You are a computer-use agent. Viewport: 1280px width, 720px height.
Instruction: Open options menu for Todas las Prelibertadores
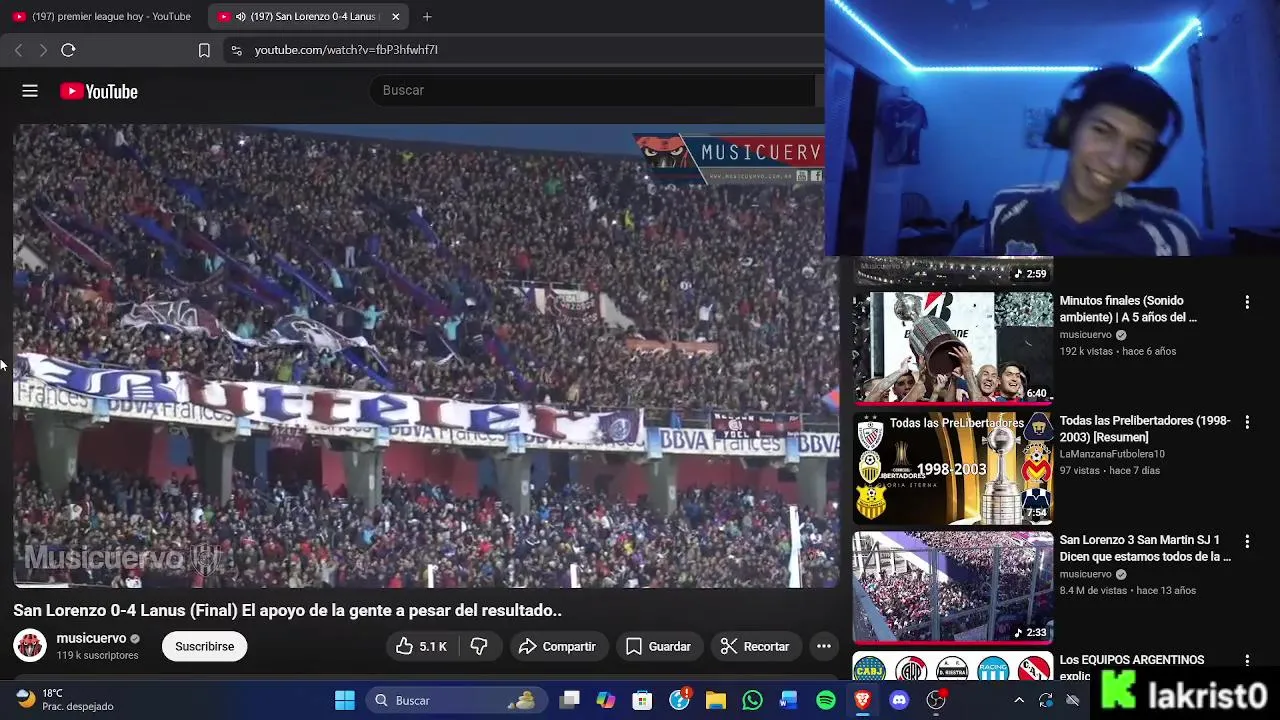(x=1247, y=422)
